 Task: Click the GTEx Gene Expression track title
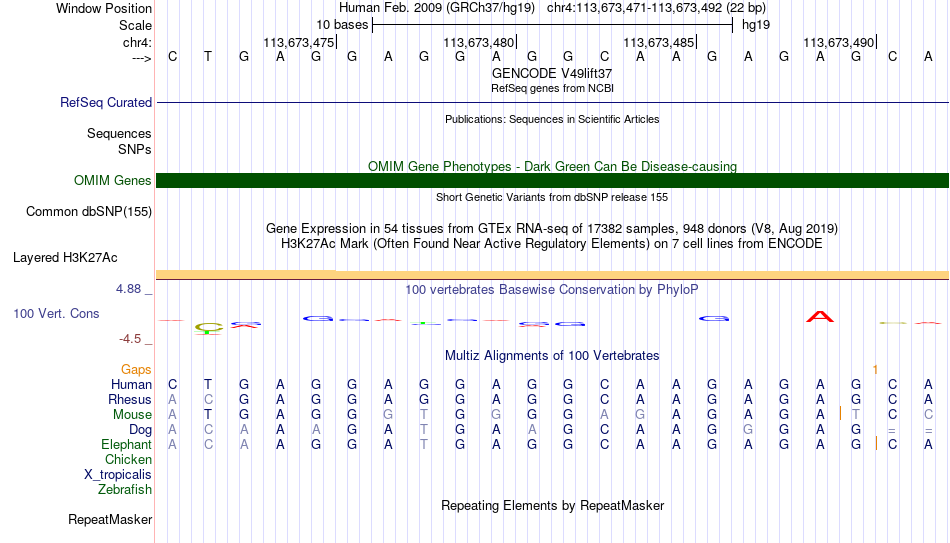552,228
